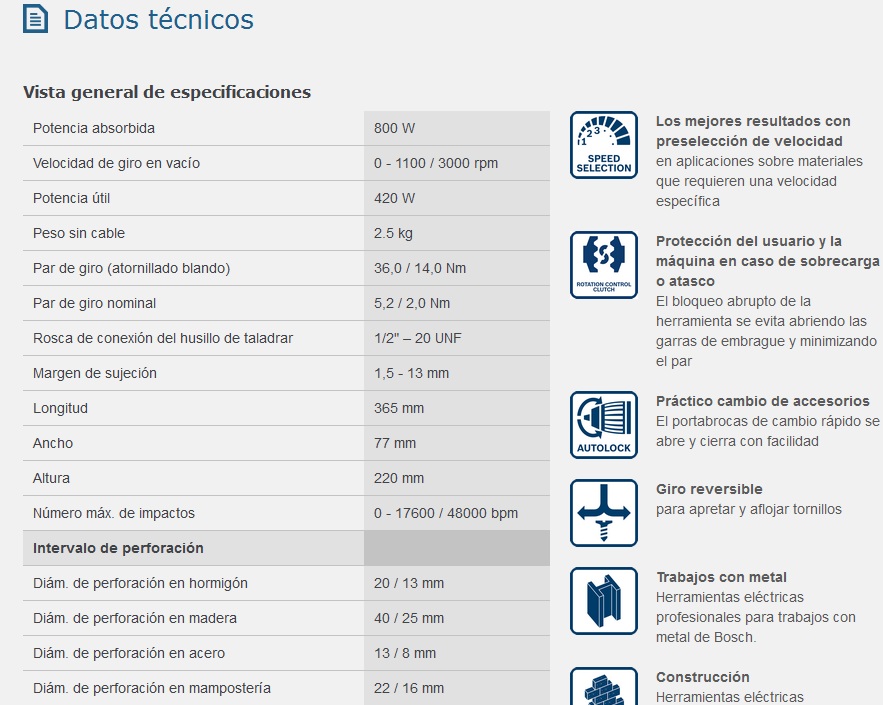Click the 'Peso sin cable' row label

click(79, 233)
